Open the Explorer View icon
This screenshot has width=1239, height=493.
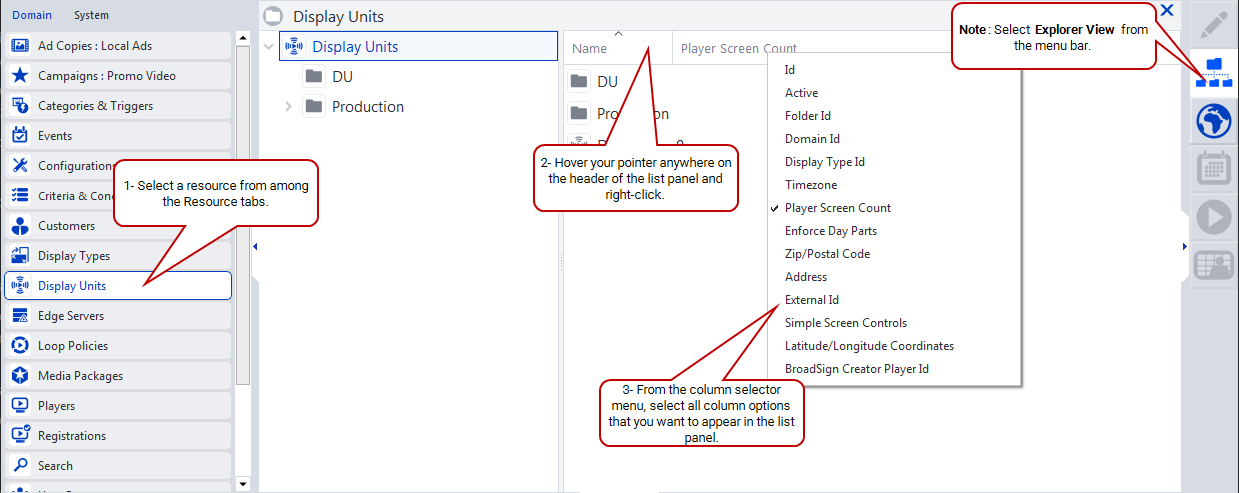(1213, 73)
